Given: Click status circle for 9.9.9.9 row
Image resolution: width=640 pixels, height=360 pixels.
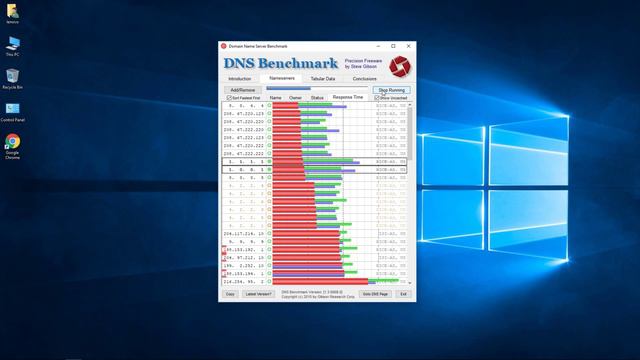Looking at the screenshot, I should [269, 242].
